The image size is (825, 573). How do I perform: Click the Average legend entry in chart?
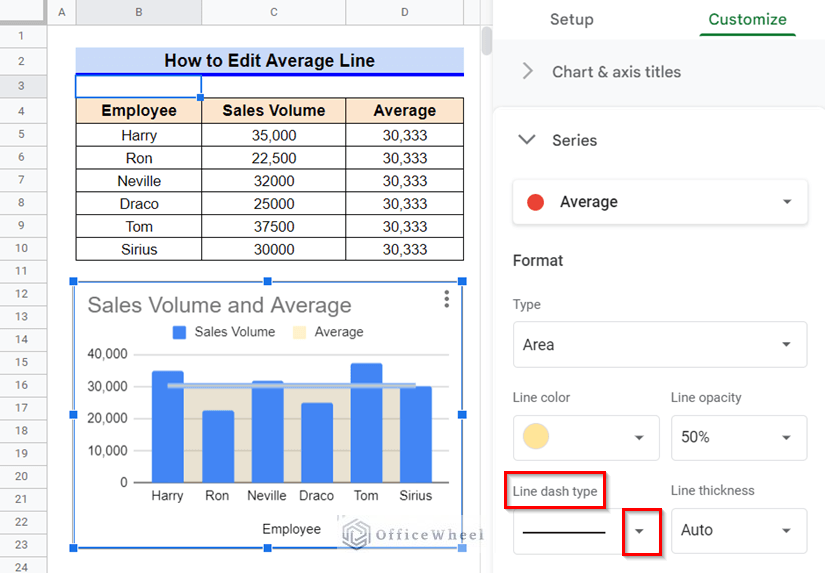[328, 332]
